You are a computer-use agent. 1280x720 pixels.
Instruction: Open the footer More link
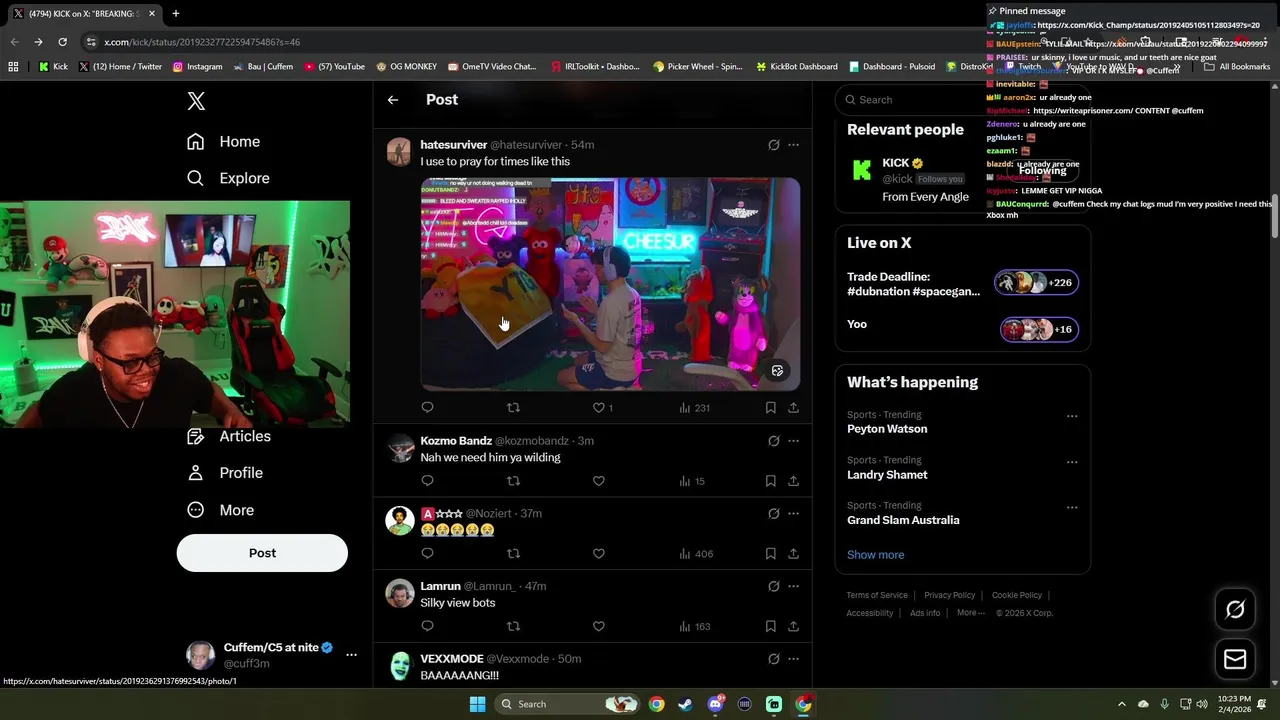970,613
